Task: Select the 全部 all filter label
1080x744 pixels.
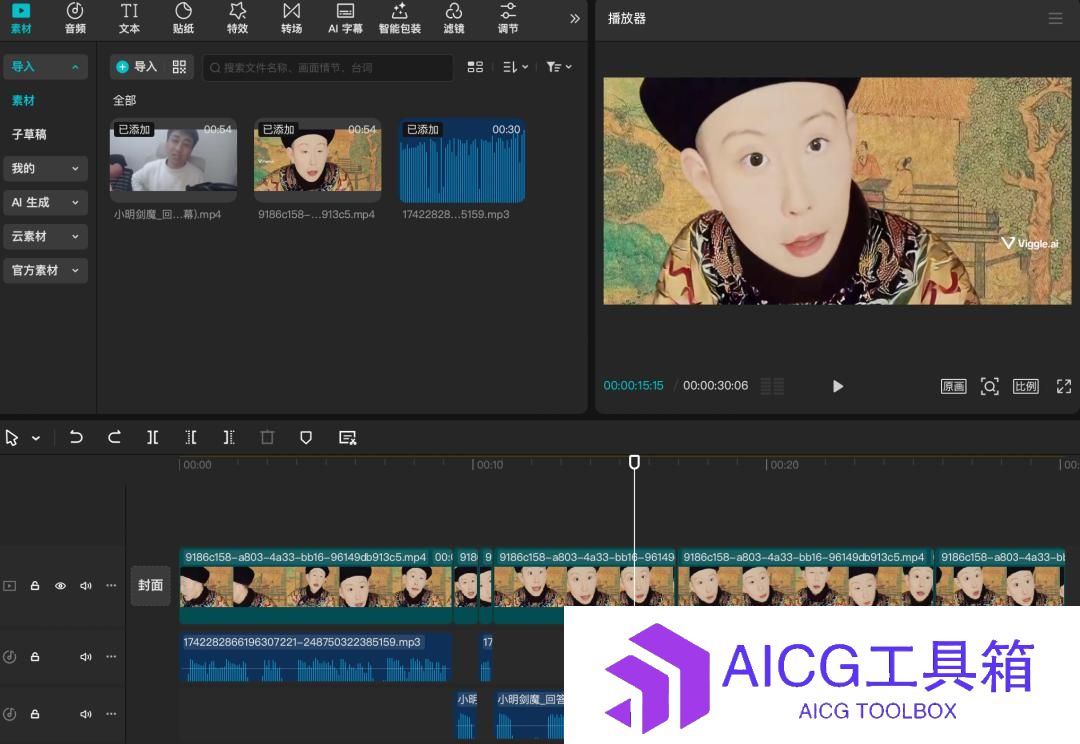Action: 125,101
